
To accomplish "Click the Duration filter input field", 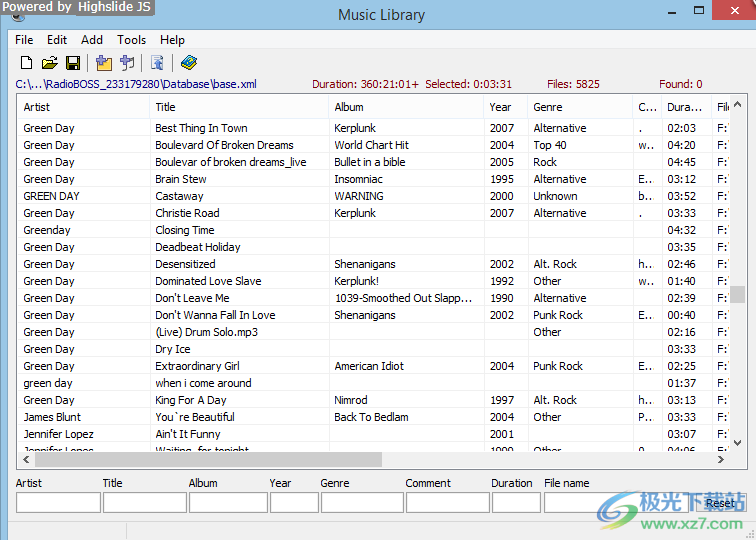I will [516, 503].
